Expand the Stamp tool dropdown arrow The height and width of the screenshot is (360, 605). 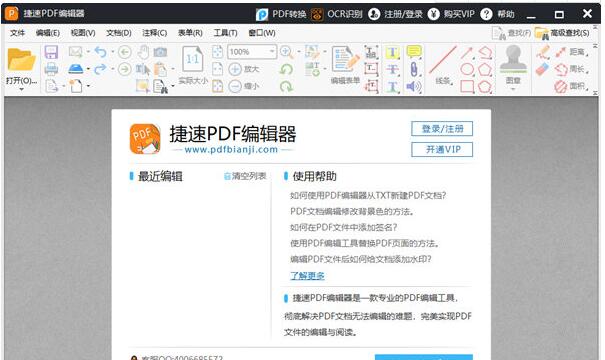[513, 90]
